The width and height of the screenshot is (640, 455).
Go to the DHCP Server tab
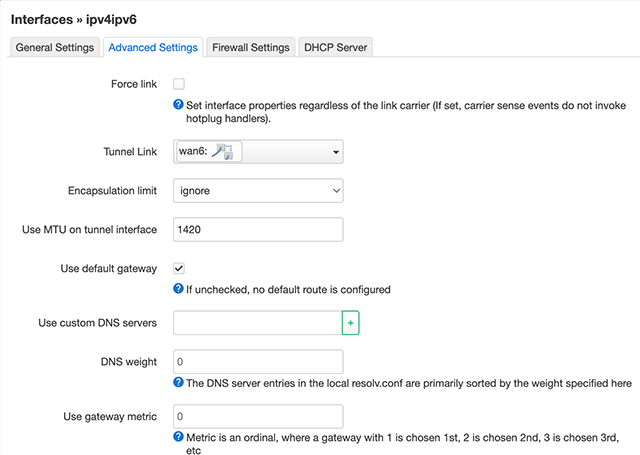pyautogui.click(x=336, y=47)
